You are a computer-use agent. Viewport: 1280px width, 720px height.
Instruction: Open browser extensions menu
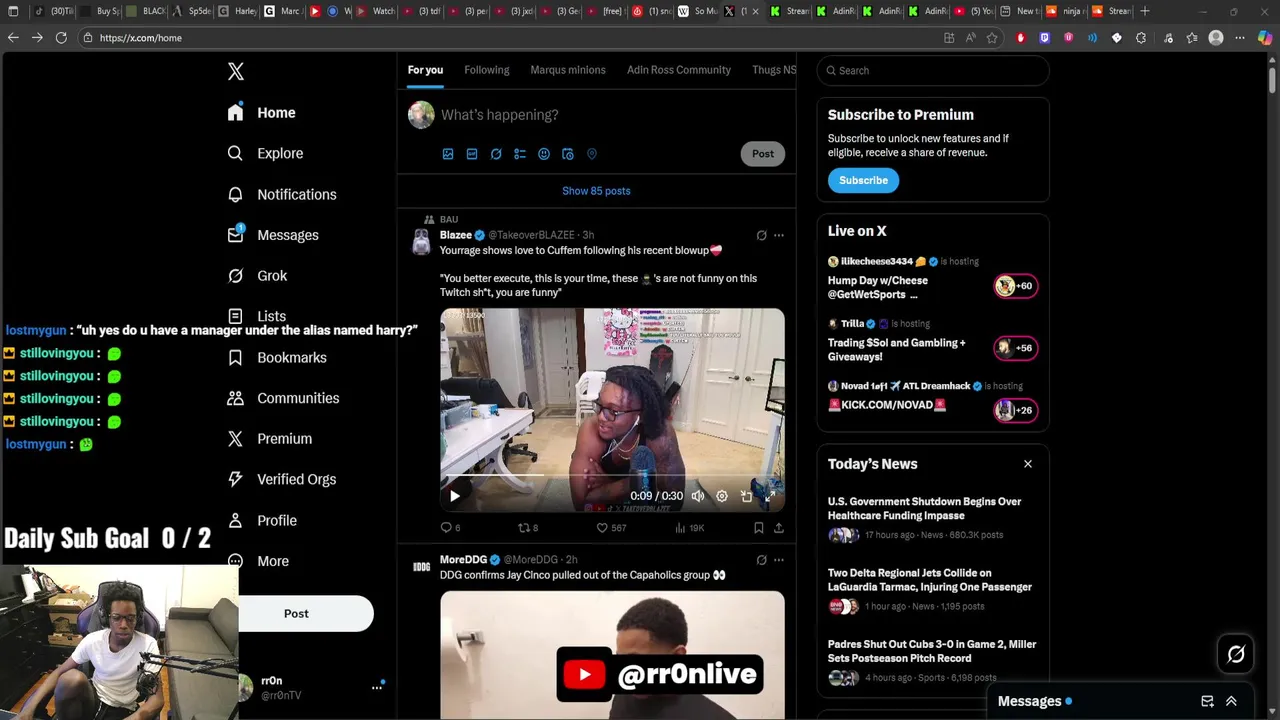click(x=1141, y=38)
